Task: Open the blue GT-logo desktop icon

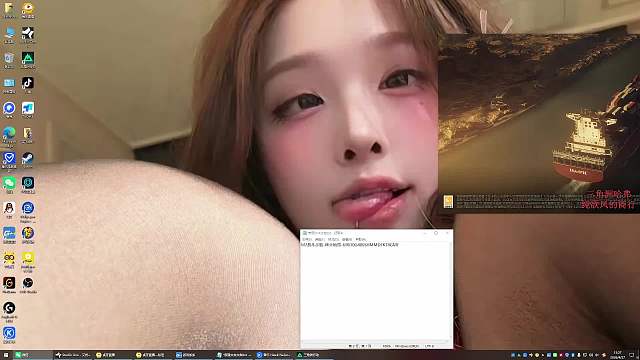Action: tap(9, 235)
